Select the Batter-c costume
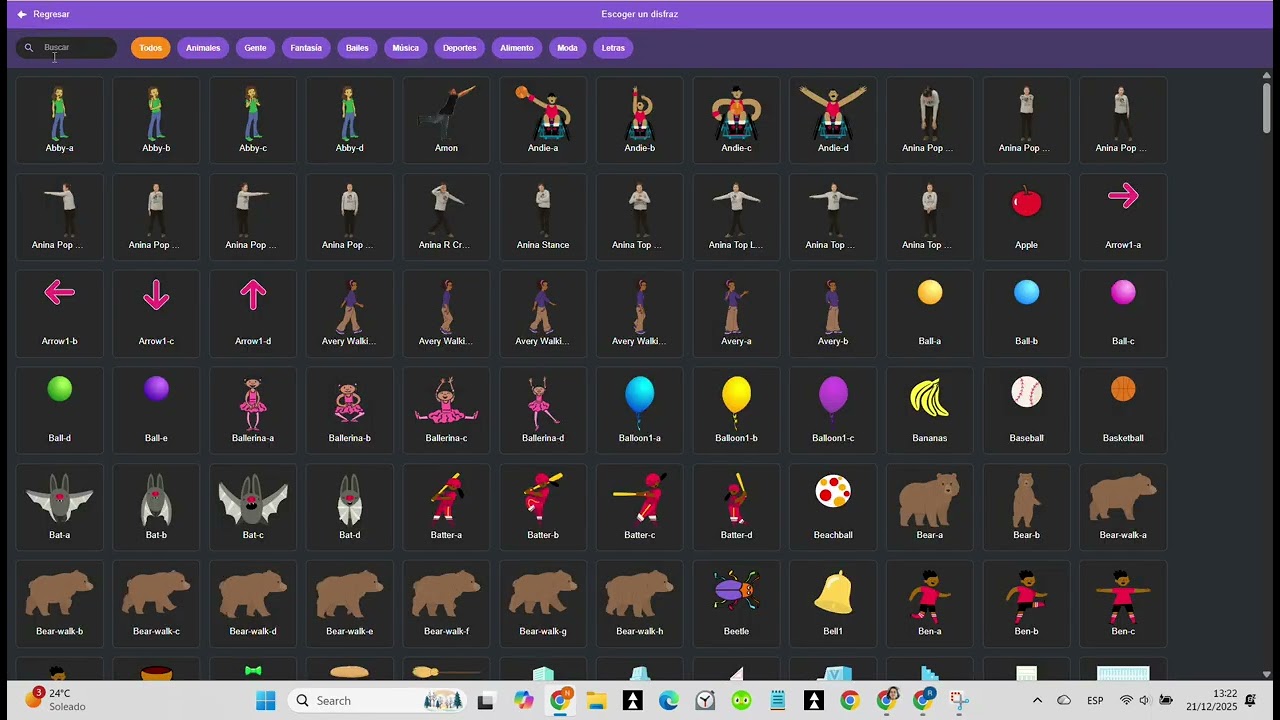The image size is (1280, 720). point(640,507)
